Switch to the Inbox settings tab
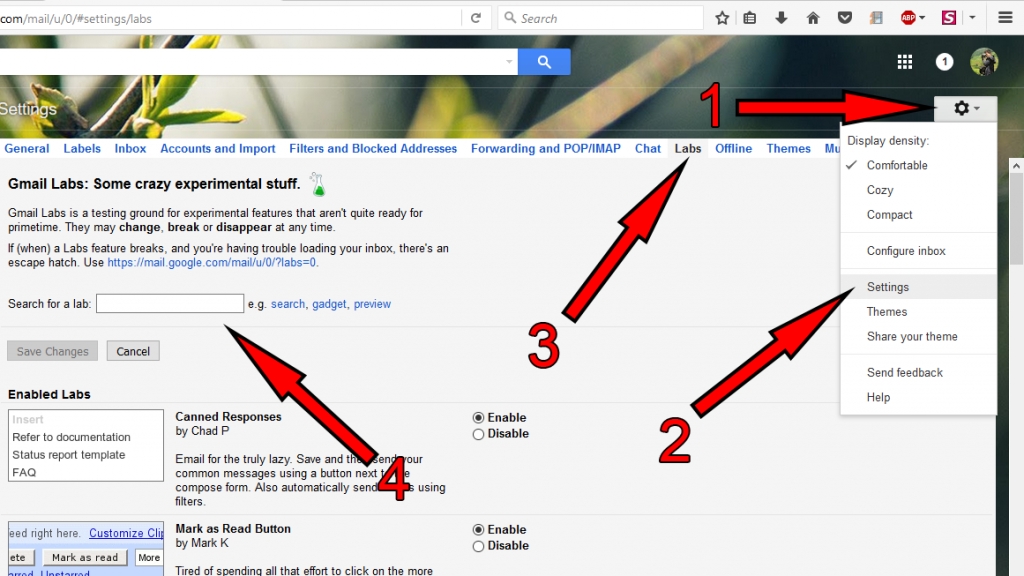1024x576 pixels. 130,148
